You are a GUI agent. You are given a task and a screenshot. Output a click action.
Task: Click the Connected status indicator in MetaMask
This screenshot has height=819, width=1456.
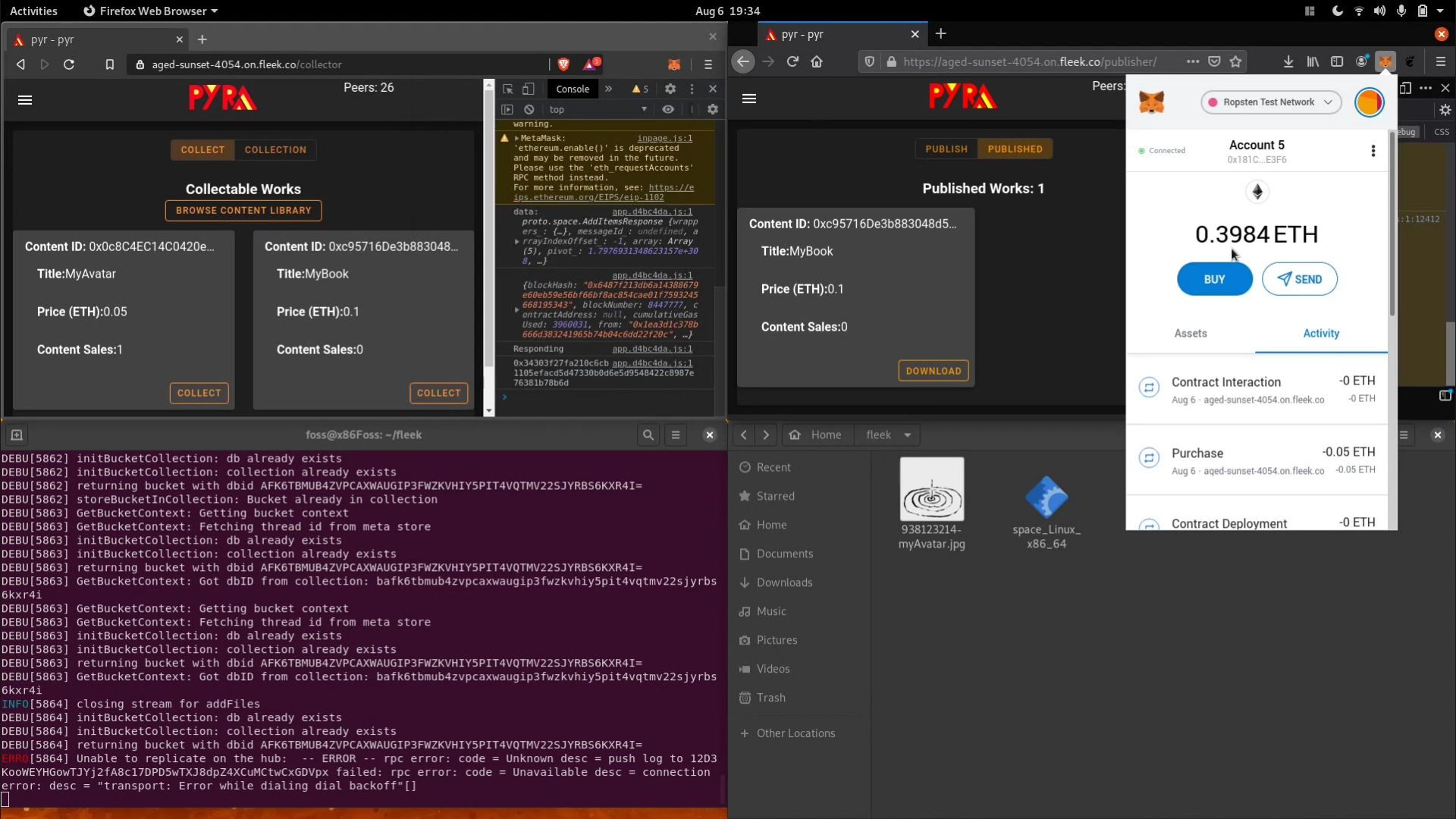pyautogui.click(x=1162, y=150)
